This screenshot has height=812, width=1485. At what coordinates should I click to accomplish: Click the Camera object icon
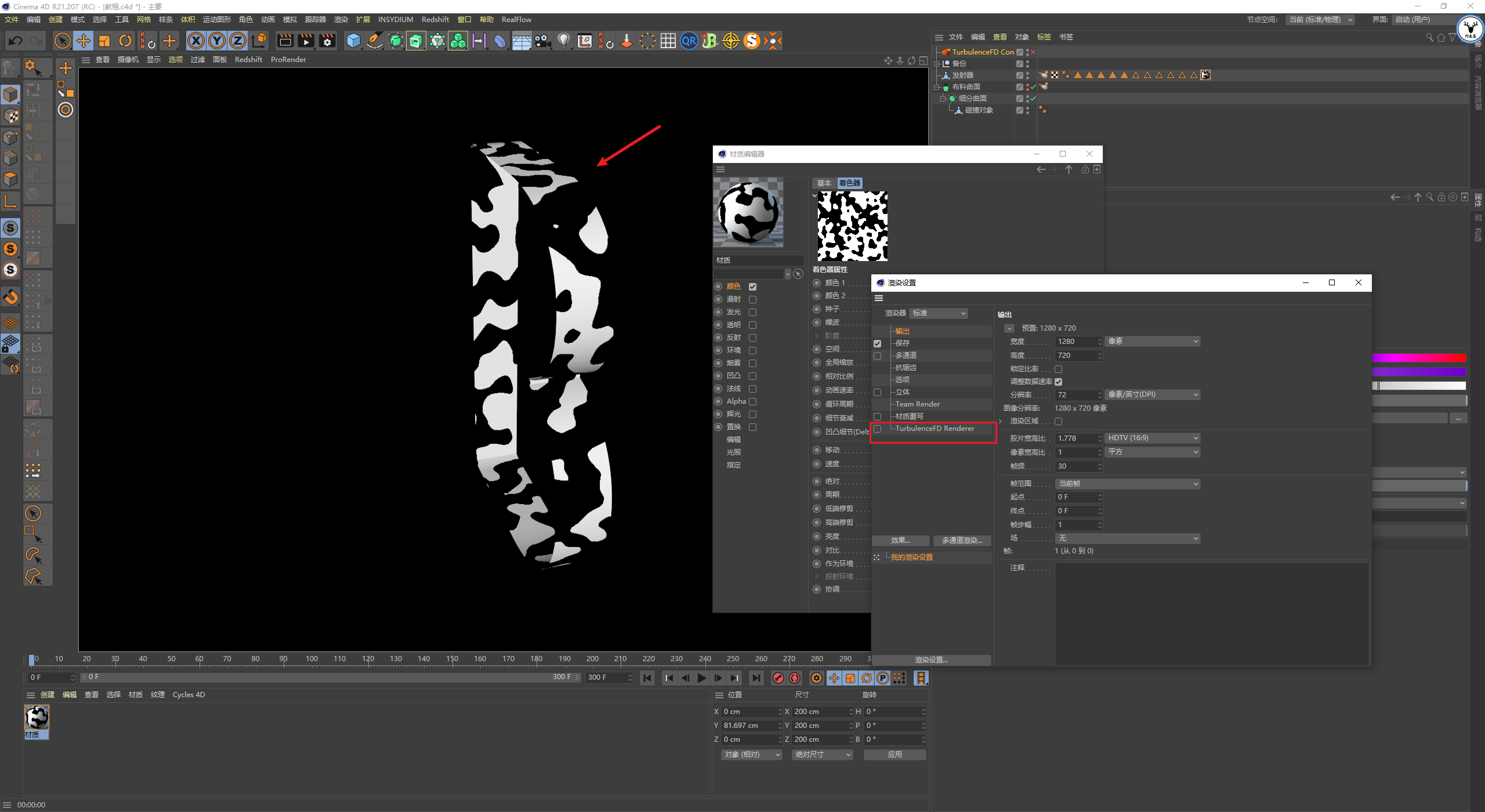point(542,41)
